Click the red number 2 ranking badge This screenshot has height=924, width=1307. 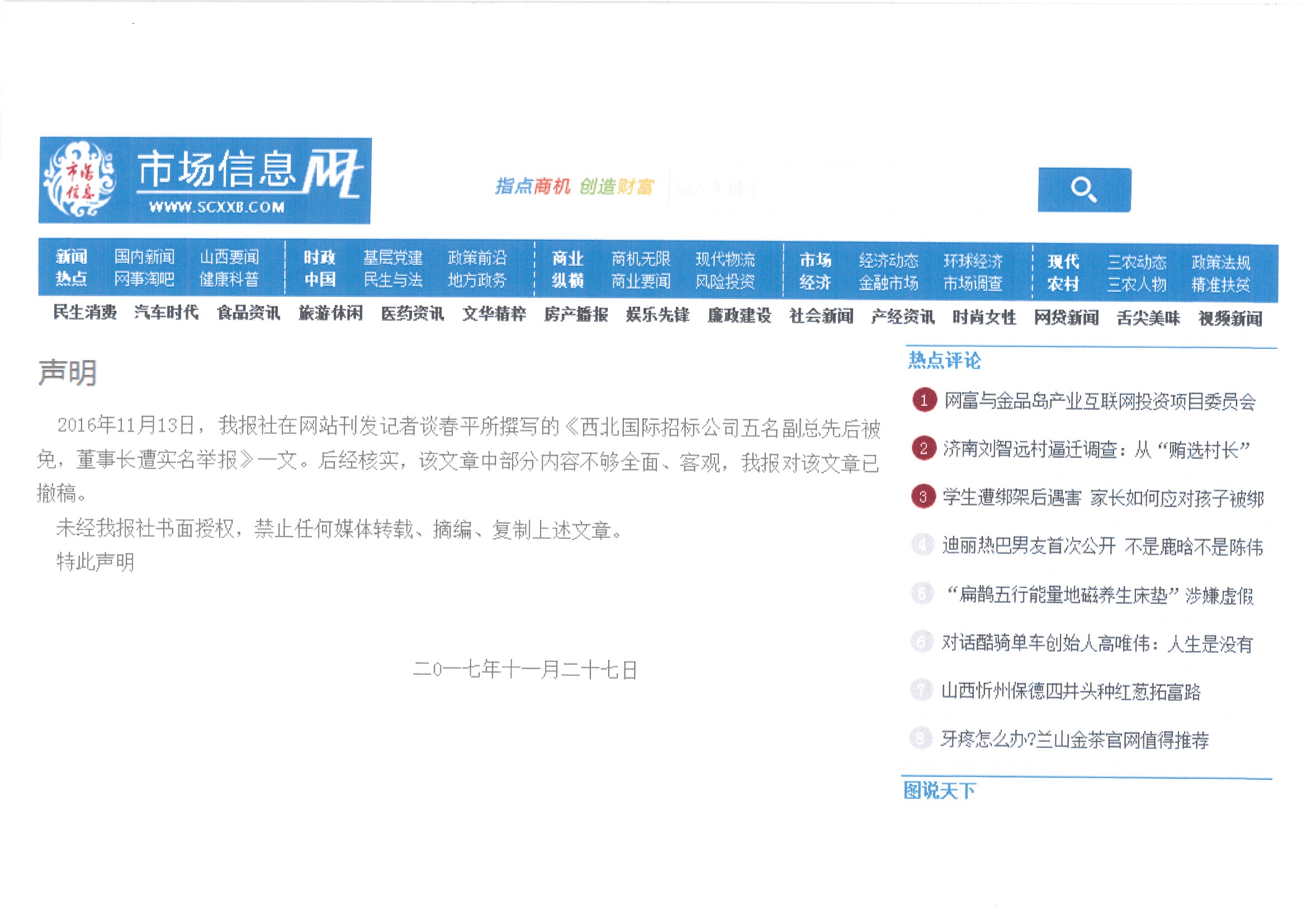tap(924, 449)
